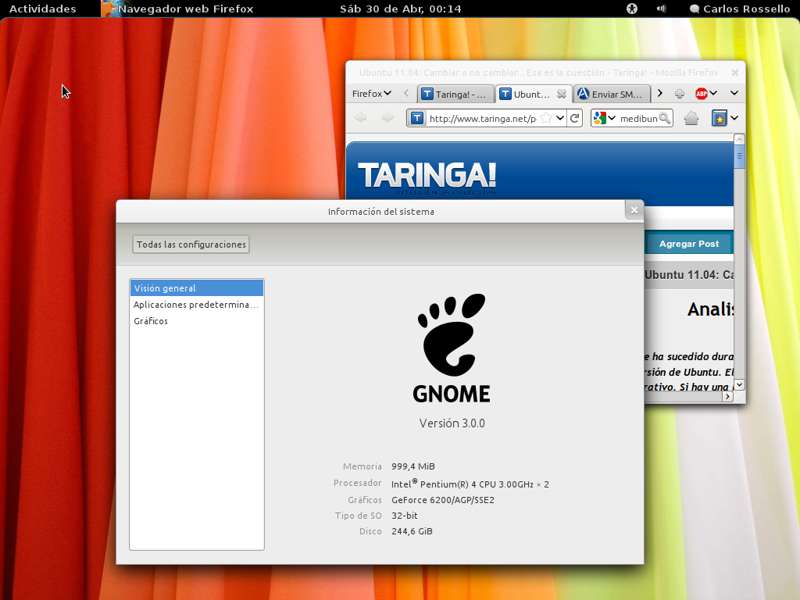Image resolution: width=800 pixels, height=600 pixels.
Task: Click the TARINGA! logo in Firefox
Action: click(427, 176)
